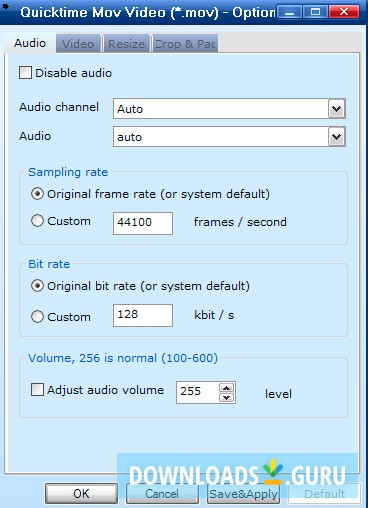
Task: Click the 'Audio channel' label
Action: coord(59,107)
